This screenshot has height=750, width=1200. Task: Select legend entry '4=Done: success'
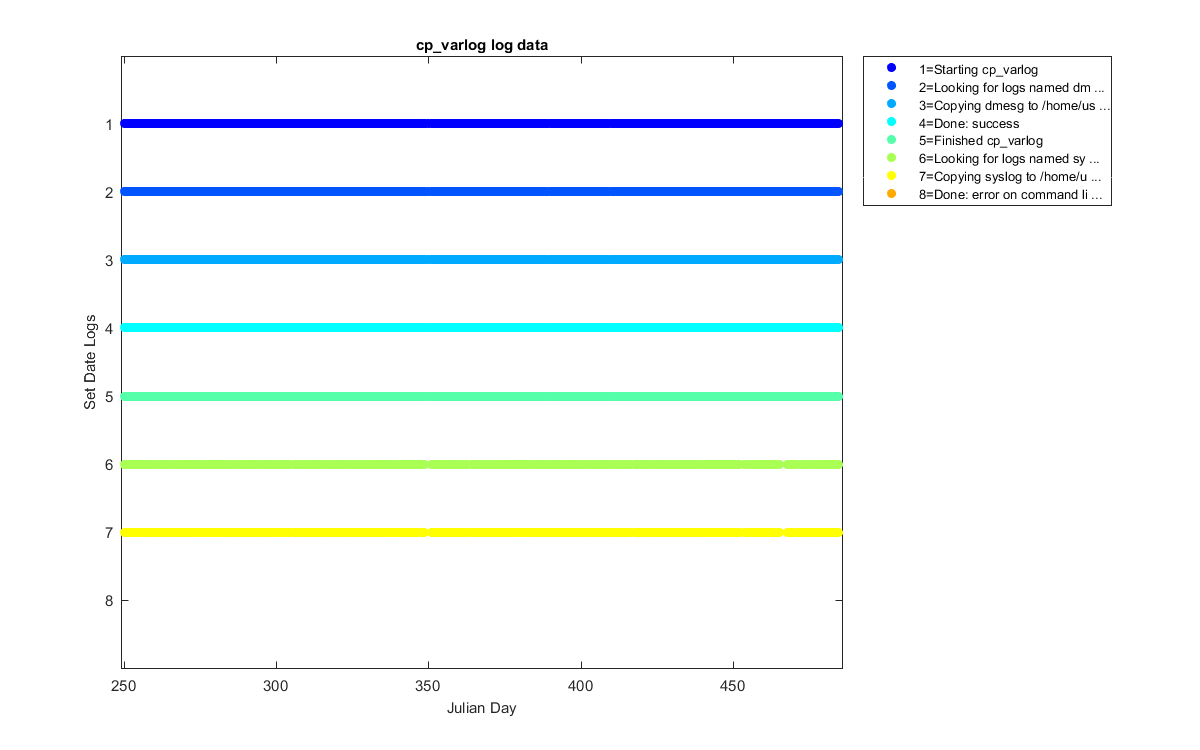[969, 123]
